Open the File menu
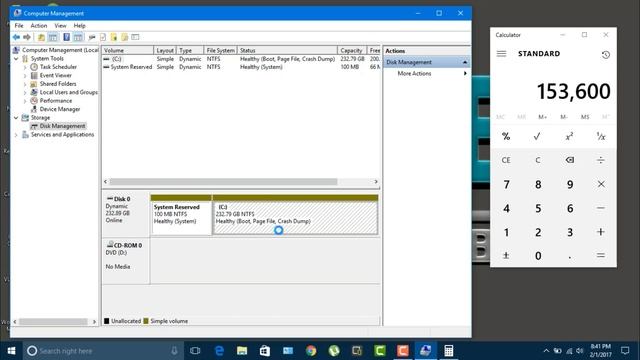 tap(19, 26)
